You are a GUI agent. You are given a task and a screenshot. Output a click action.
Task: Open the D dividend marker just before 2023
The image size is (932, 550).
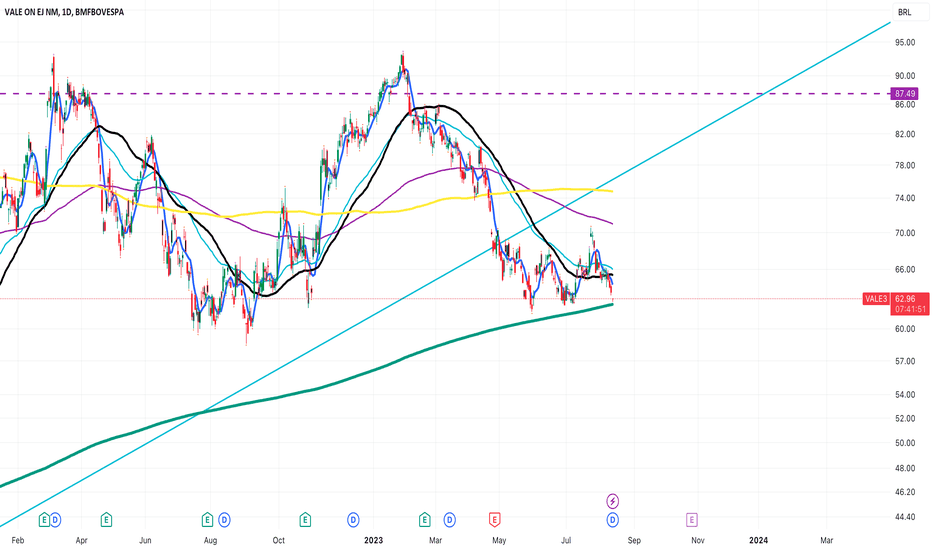click(x=354, y=520)
